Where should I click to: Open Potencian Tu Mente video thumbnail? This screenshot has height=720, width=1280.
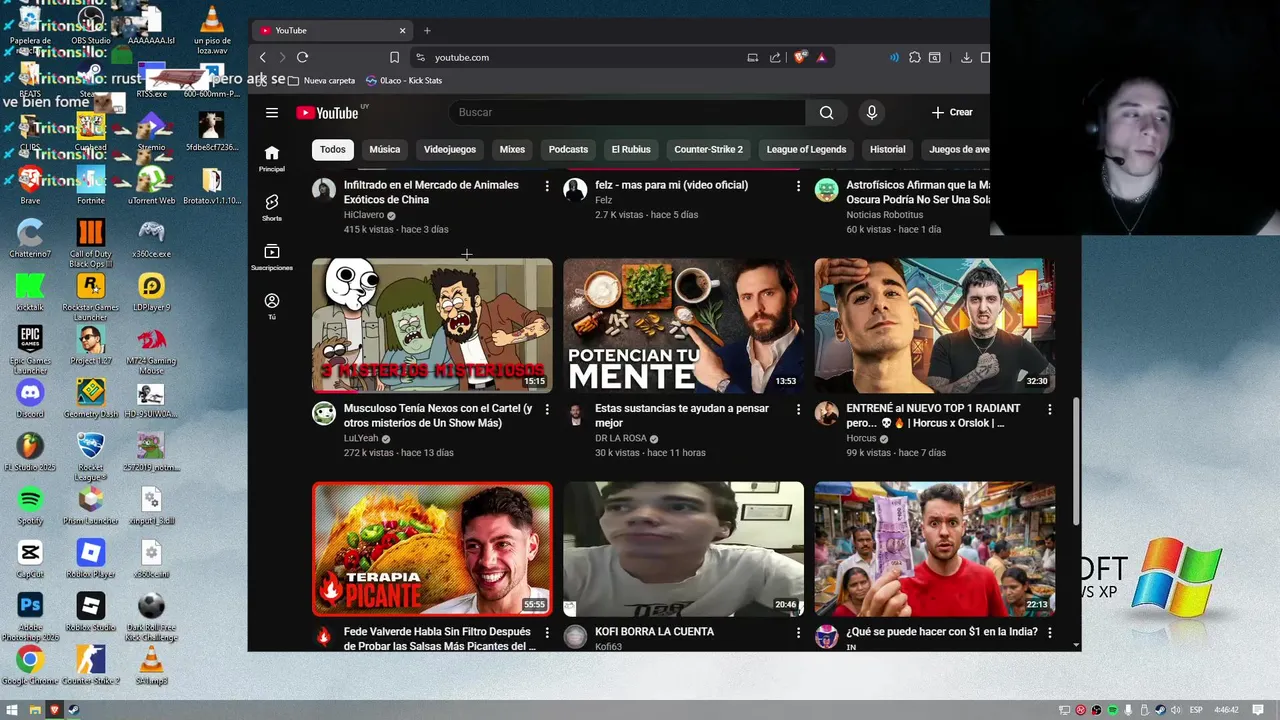(683, 325)
